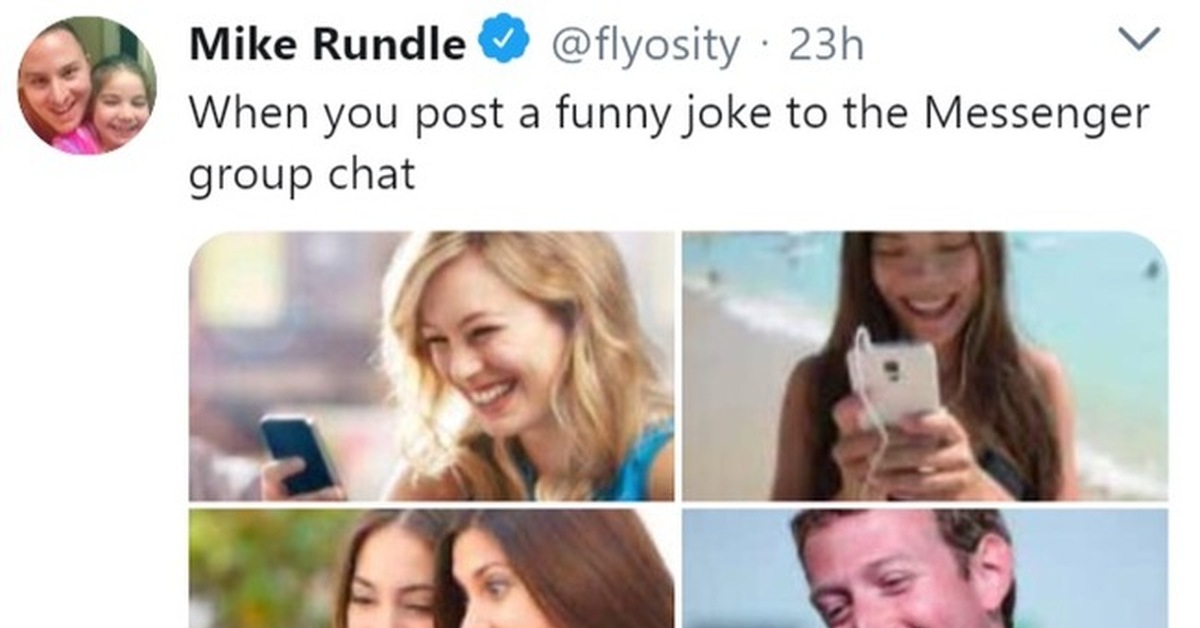Open the smiling man photo
1200x628 pixels.
[926, 568]
